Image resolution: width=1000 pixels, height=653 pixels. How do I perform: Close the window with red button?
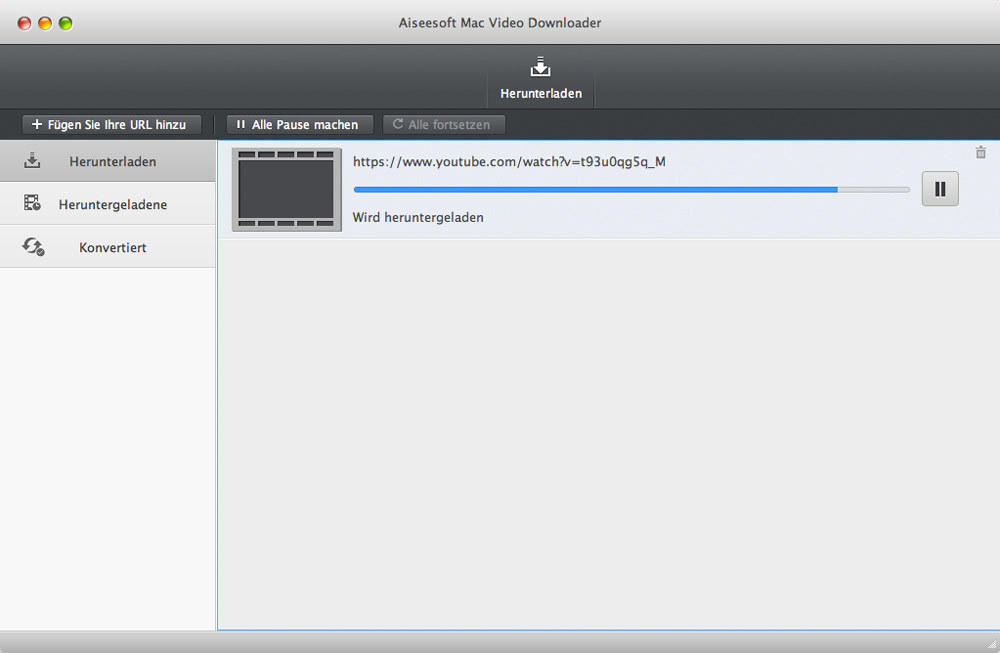click(24, 24)
